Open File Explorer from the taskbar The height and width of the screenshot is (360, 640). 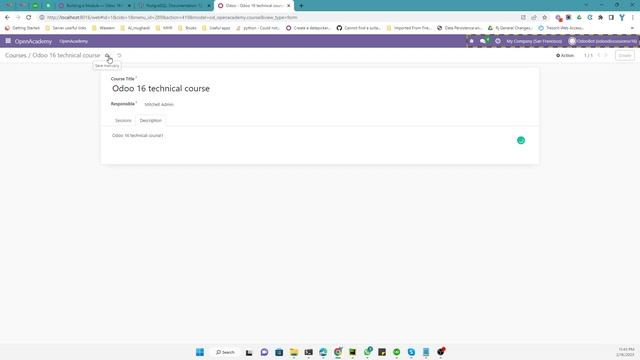click(294, 352)
